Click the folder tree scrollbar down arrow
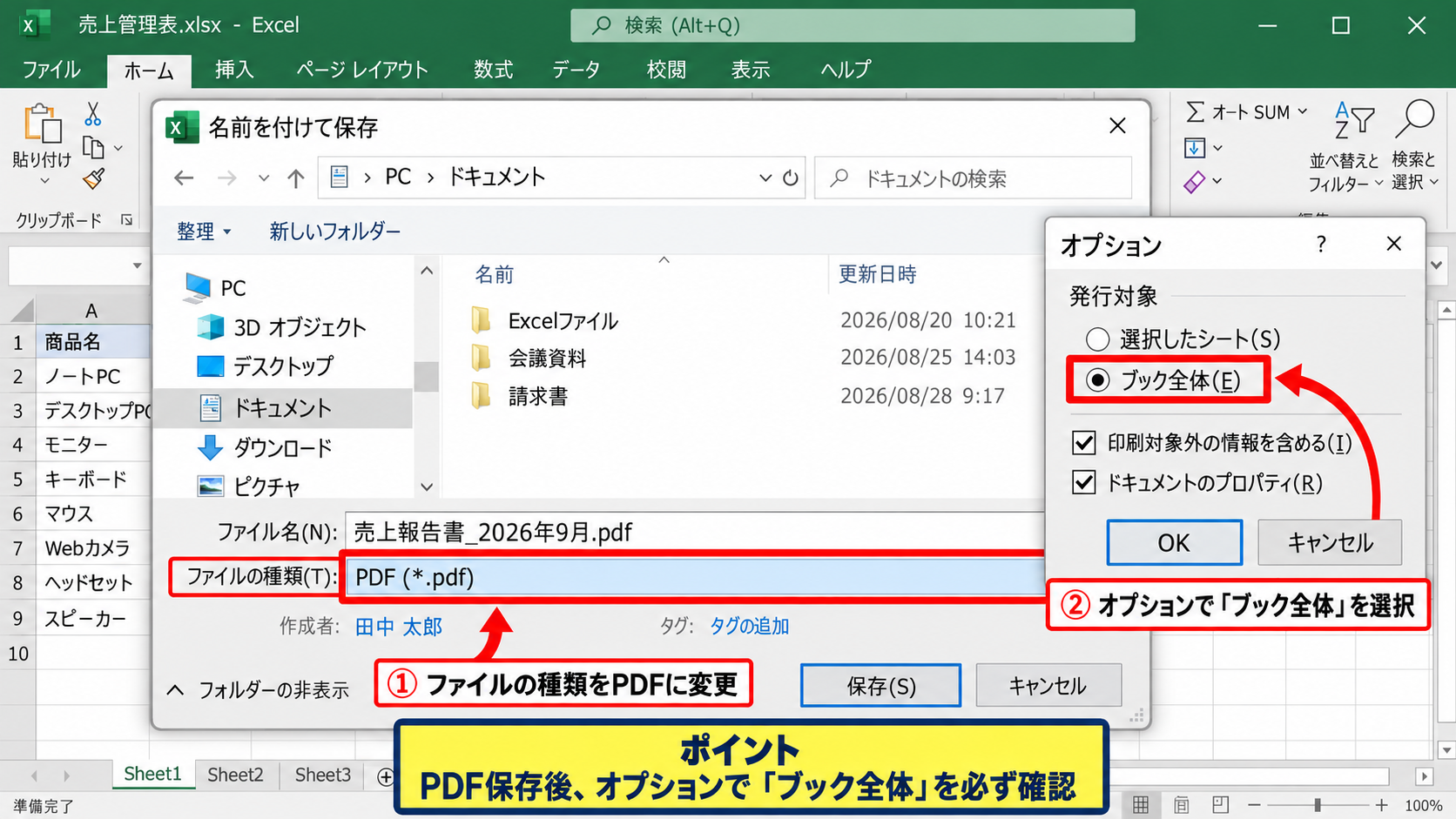Image resolution: width=1456 pixels, height=819 pixels. [427, 487]
